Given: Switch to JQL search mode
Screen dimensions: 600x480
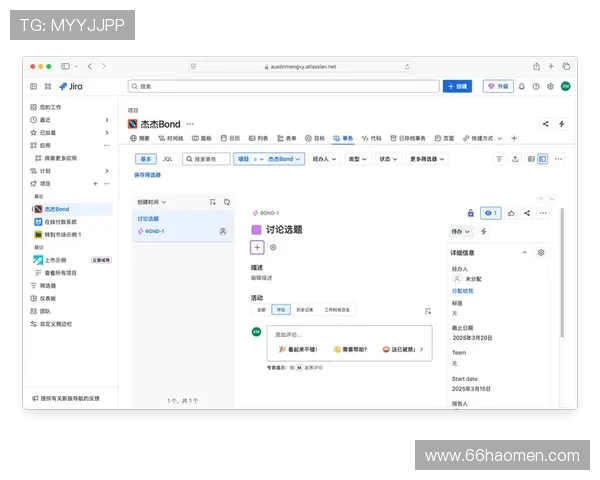Looking at the screenshot, I should [168, 159].
